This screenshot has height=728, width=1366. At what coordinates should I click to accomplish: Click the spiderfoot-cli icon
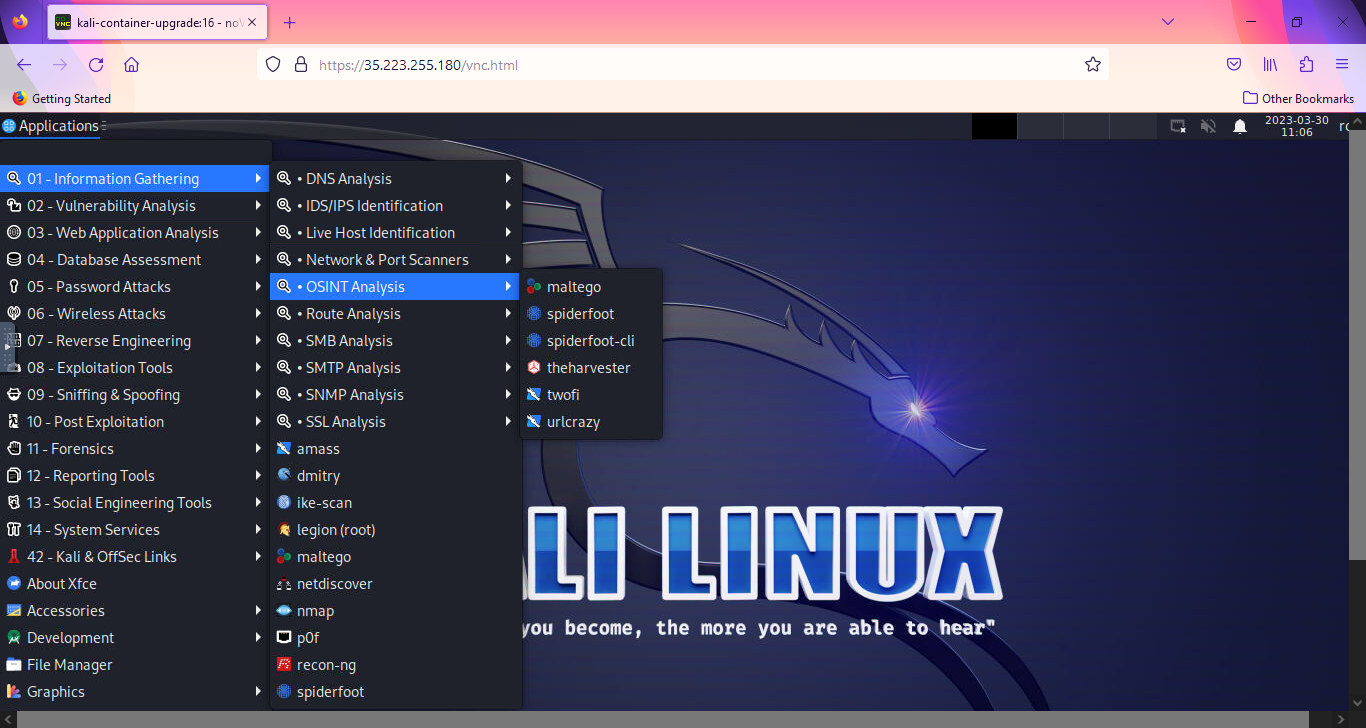[534, 341]
